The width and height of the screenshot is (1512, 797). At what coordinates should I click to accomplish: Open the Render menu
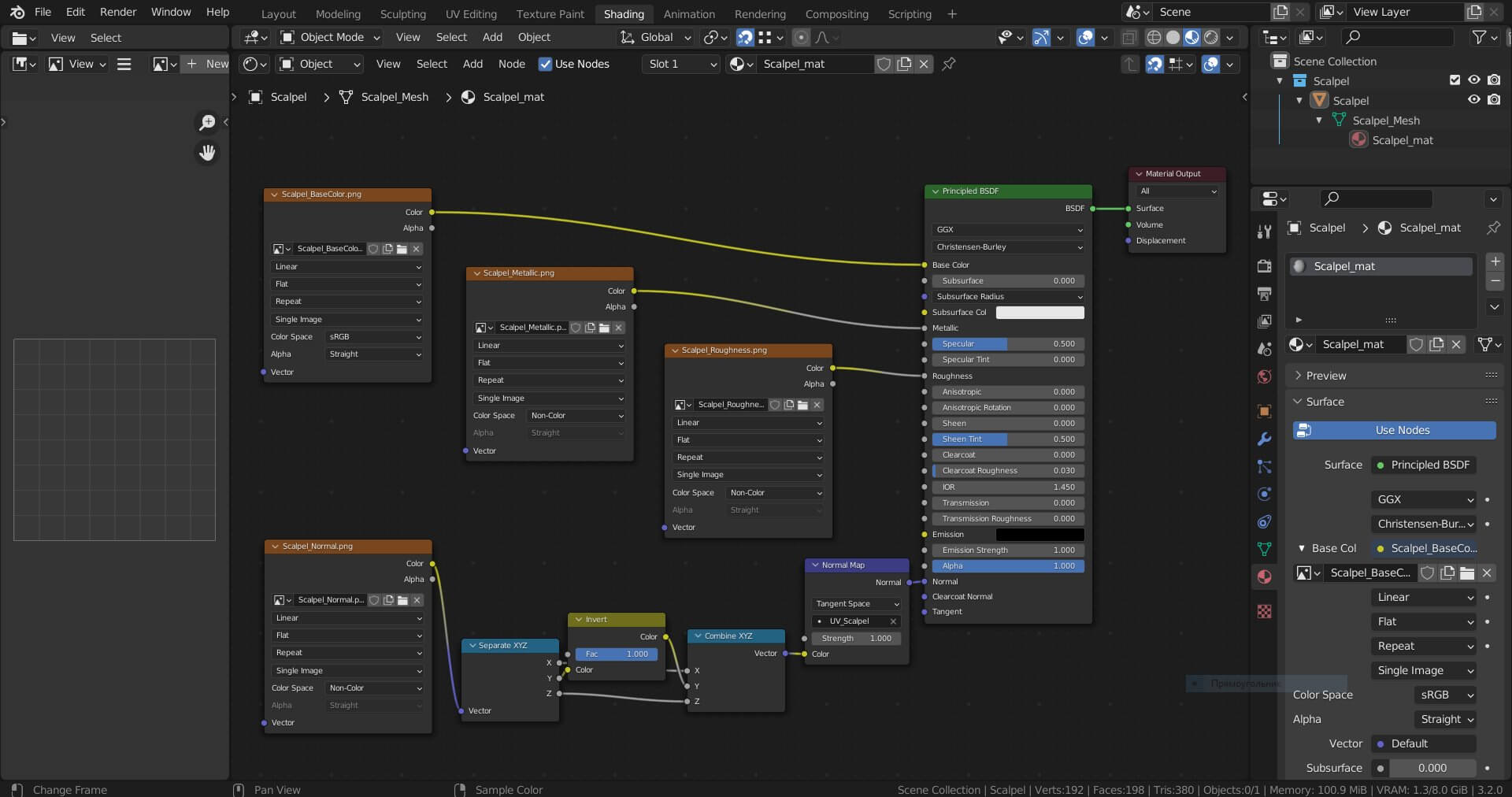[x=118, y=12]
